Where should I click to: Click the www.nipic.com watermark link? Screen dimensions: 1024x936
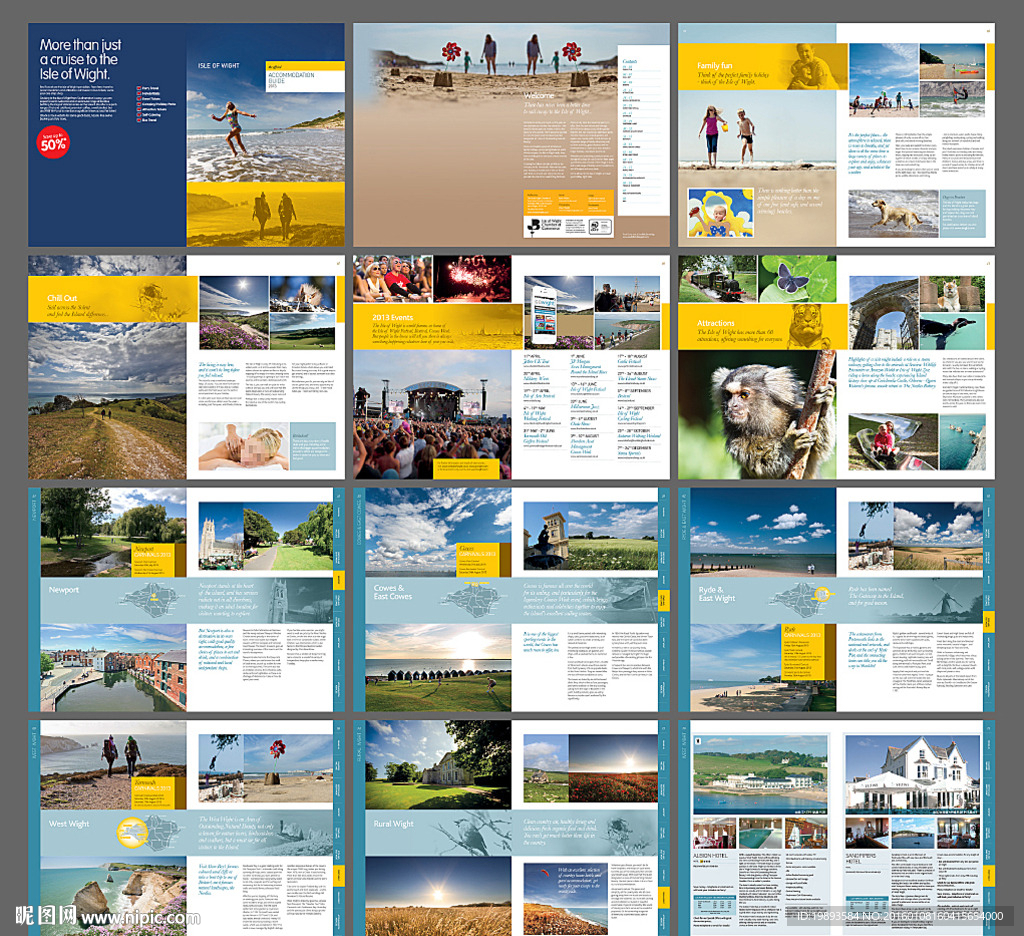(x=140, y=916)
